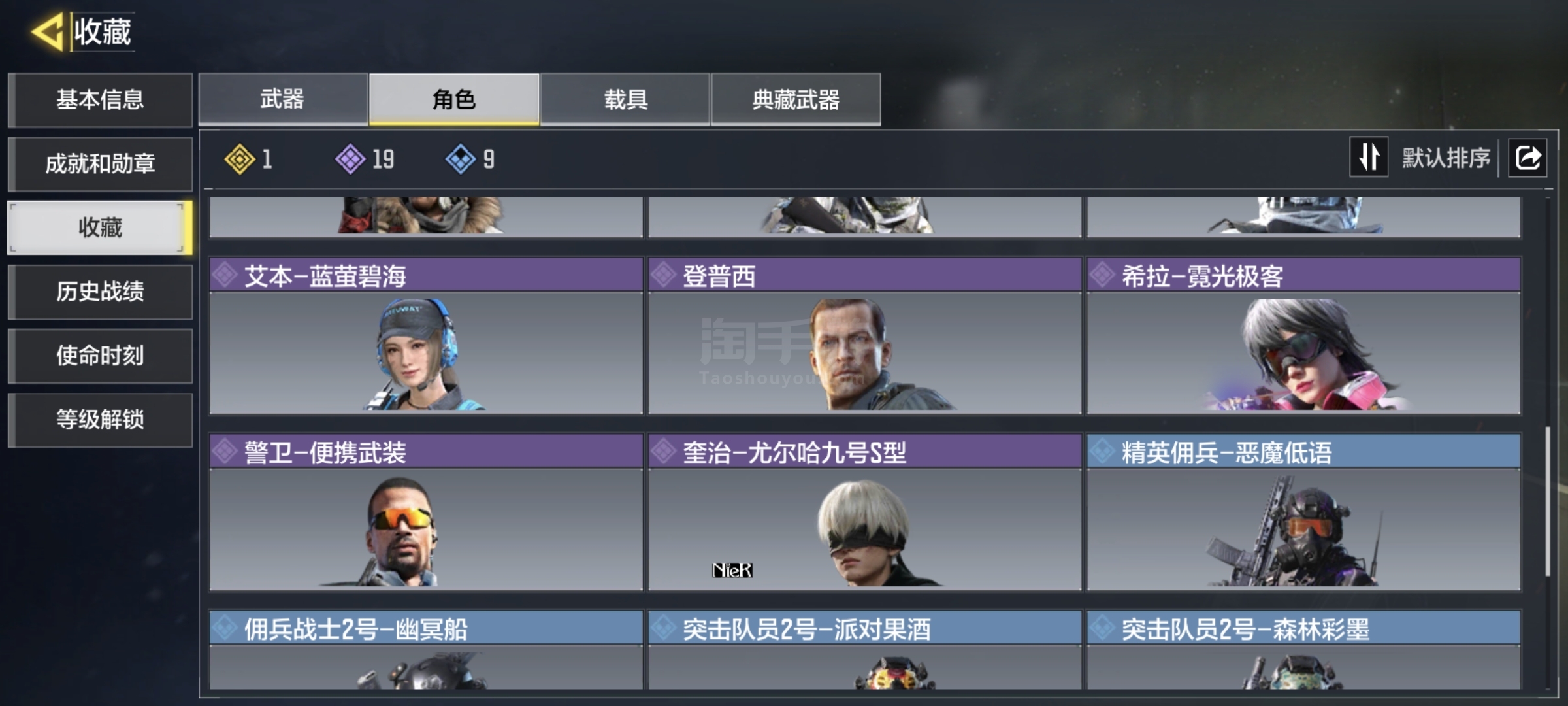Switch to the 武器 tab
This screenshot has width=1568, height=706.
pyautogui.click(x=283, y=99)
